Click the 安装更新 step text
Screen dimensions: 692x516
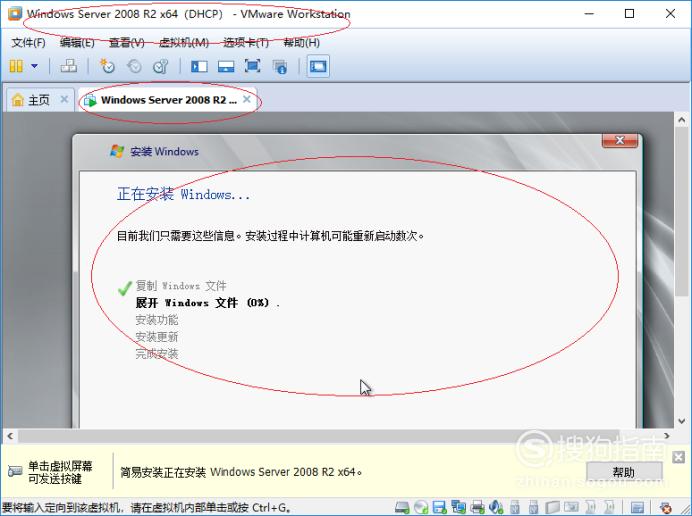point(157,337)
